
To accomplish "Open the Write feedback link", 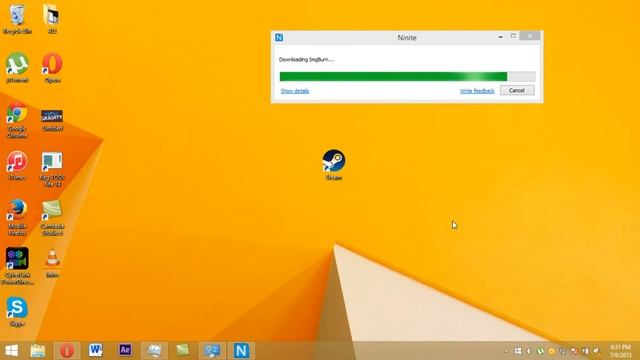I will [477, 91].
